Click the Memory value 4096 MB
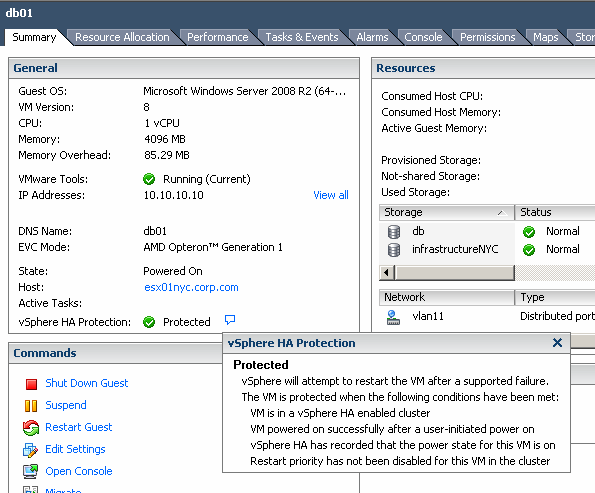This screenshot has width=595, height=493. (x=165, y=139)
